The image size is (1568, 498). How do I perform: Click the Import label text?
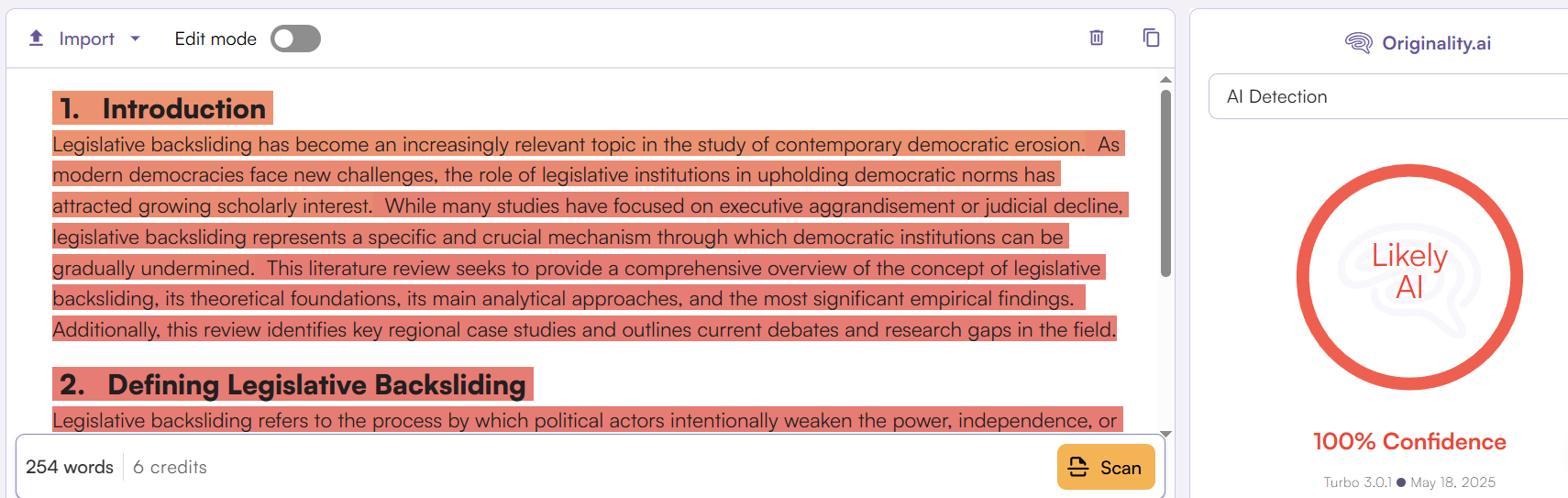(x=87, y=39)
